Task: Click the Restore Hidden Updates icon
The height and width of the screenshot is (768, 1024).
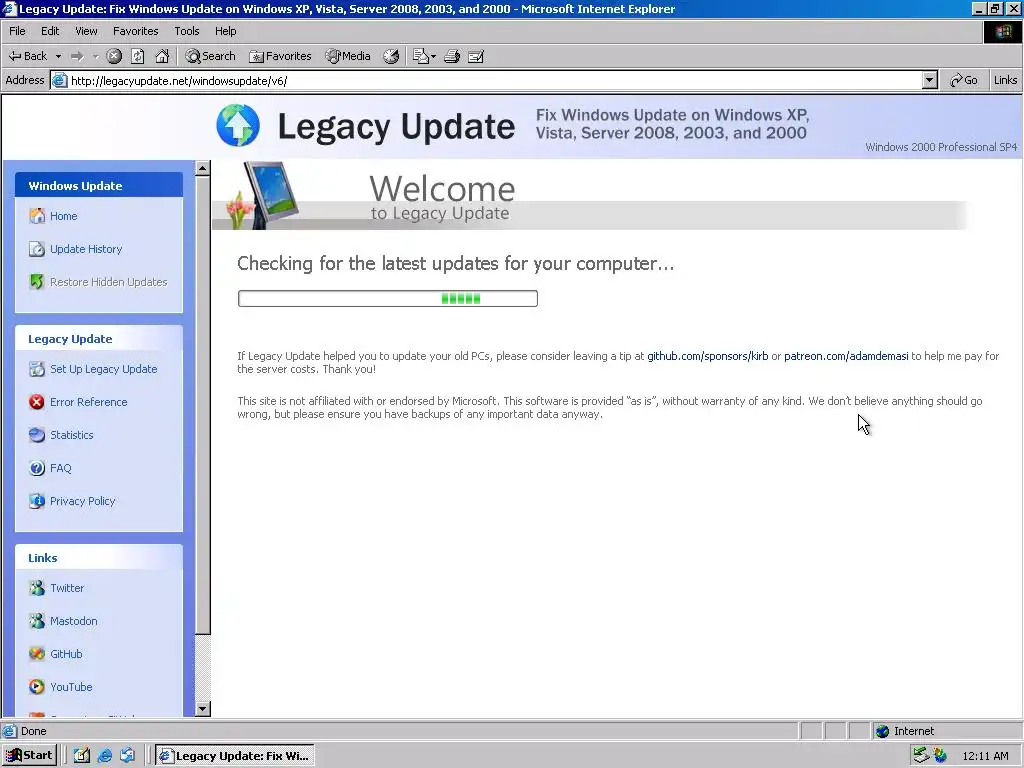Action: pos(37,281)
